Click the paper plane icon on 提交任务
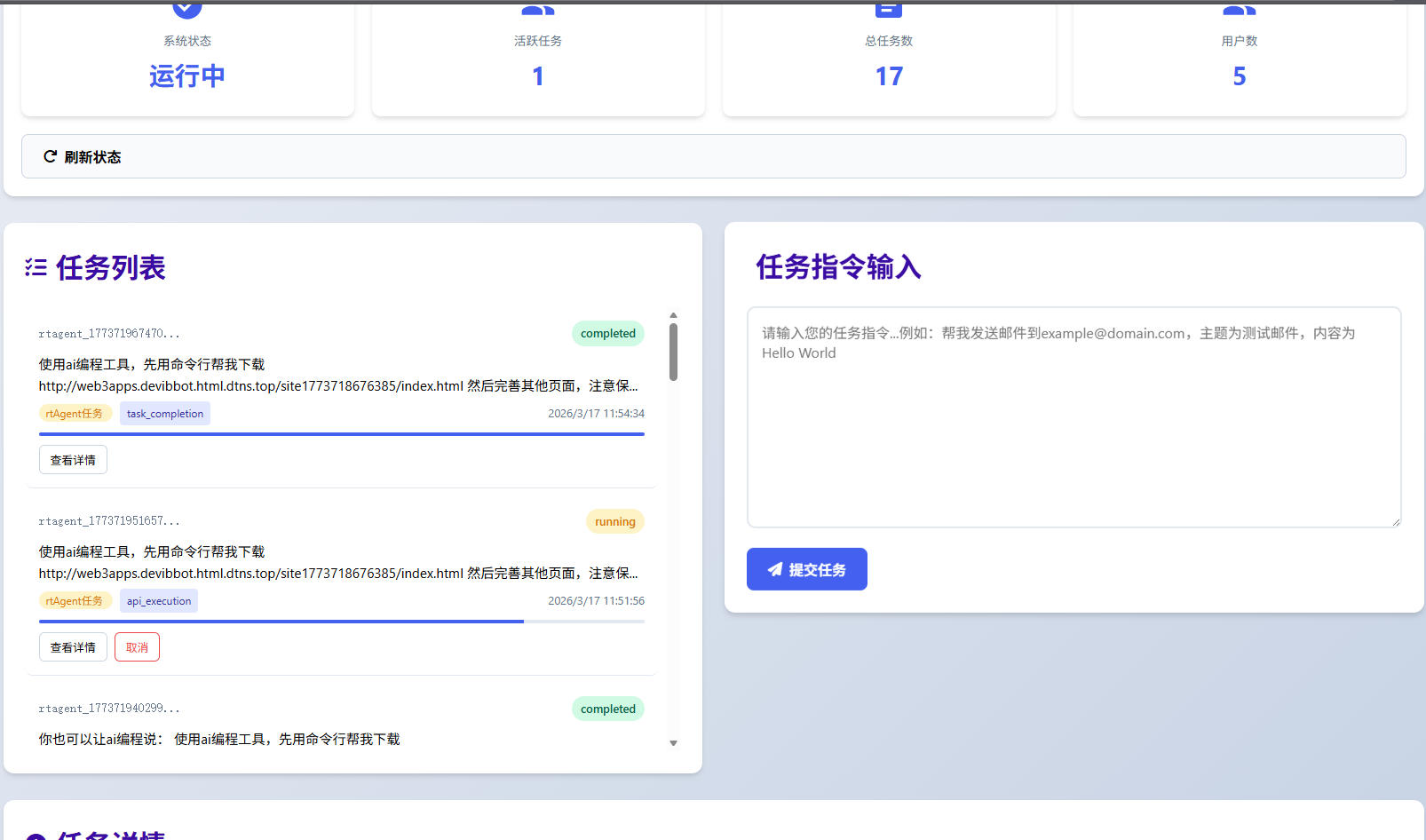1426x840 pixels. (772, 569)
